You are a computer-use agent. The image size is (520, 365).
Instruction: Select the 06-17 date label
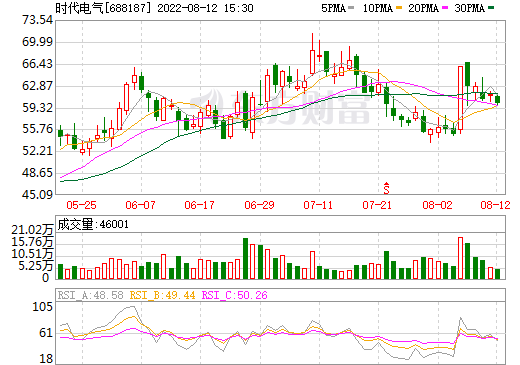(x=199, y=205)
